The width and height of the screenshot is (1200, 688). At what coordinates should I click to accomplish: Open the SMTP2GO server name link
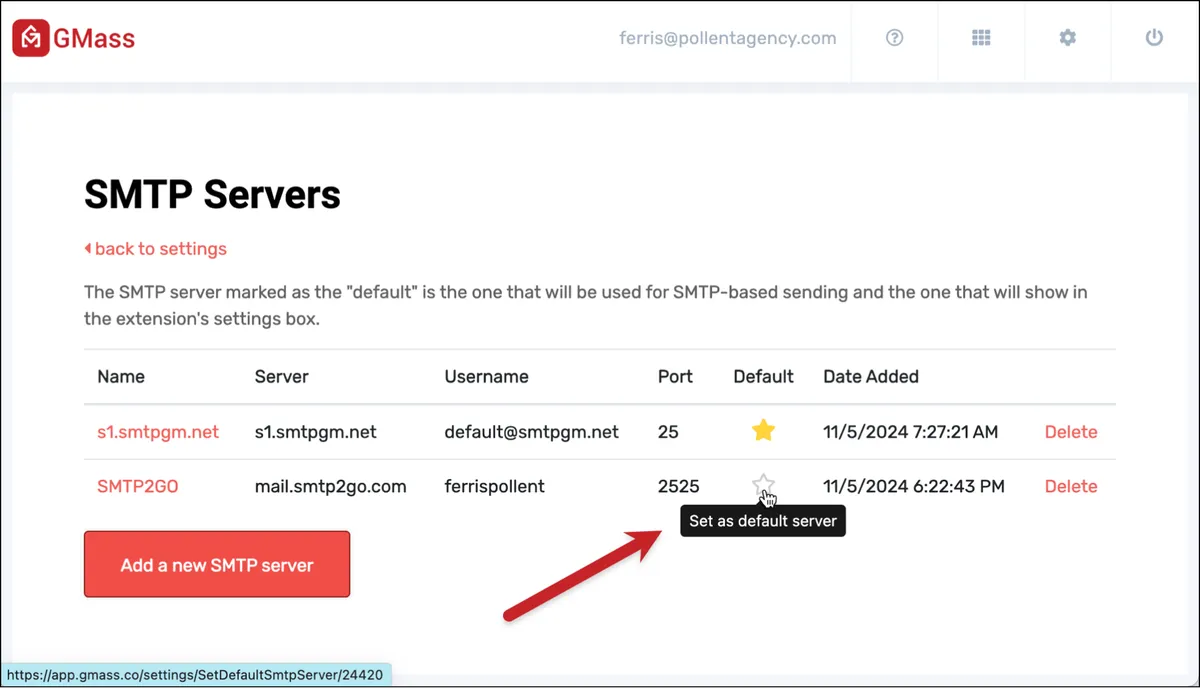pos(138,486)
